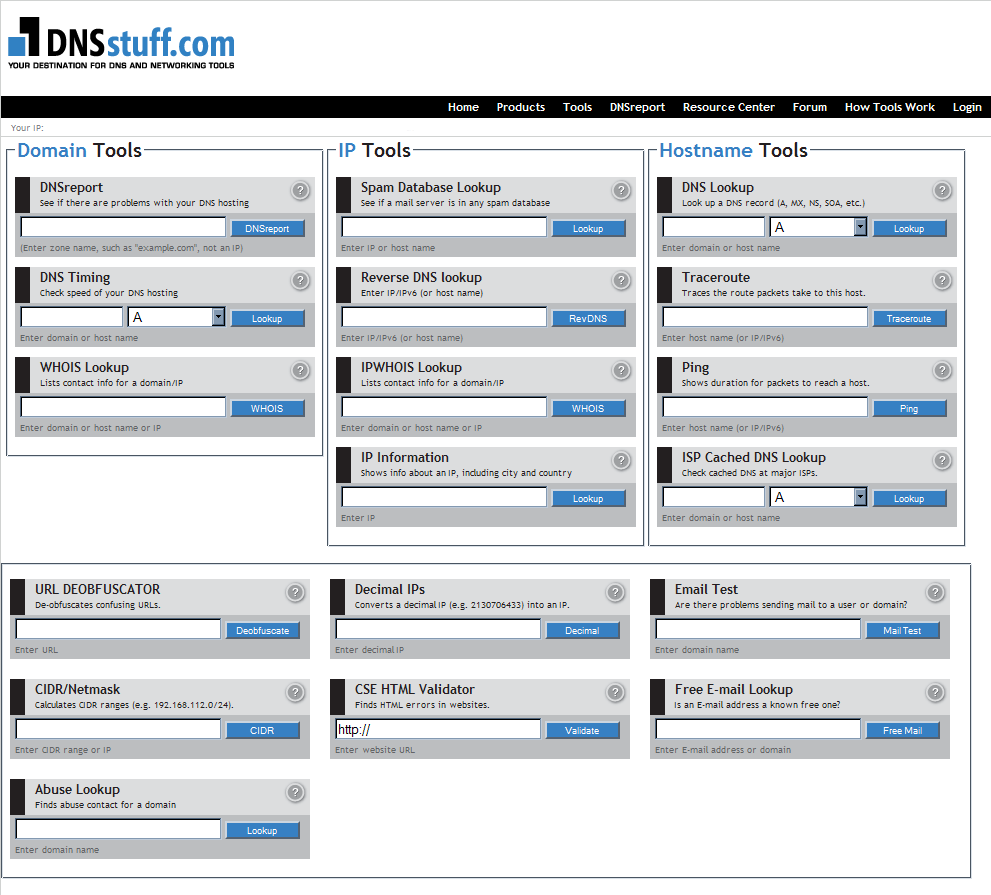Click the Free Mail button
The height and width of the screenshot is (895, 991).
coord(903,730)
